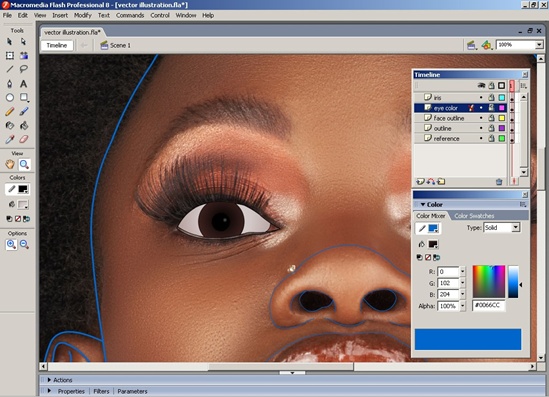549x397 pixels.
Task: Open the fill Type dropdown
Action: click(x=502, y=228)
